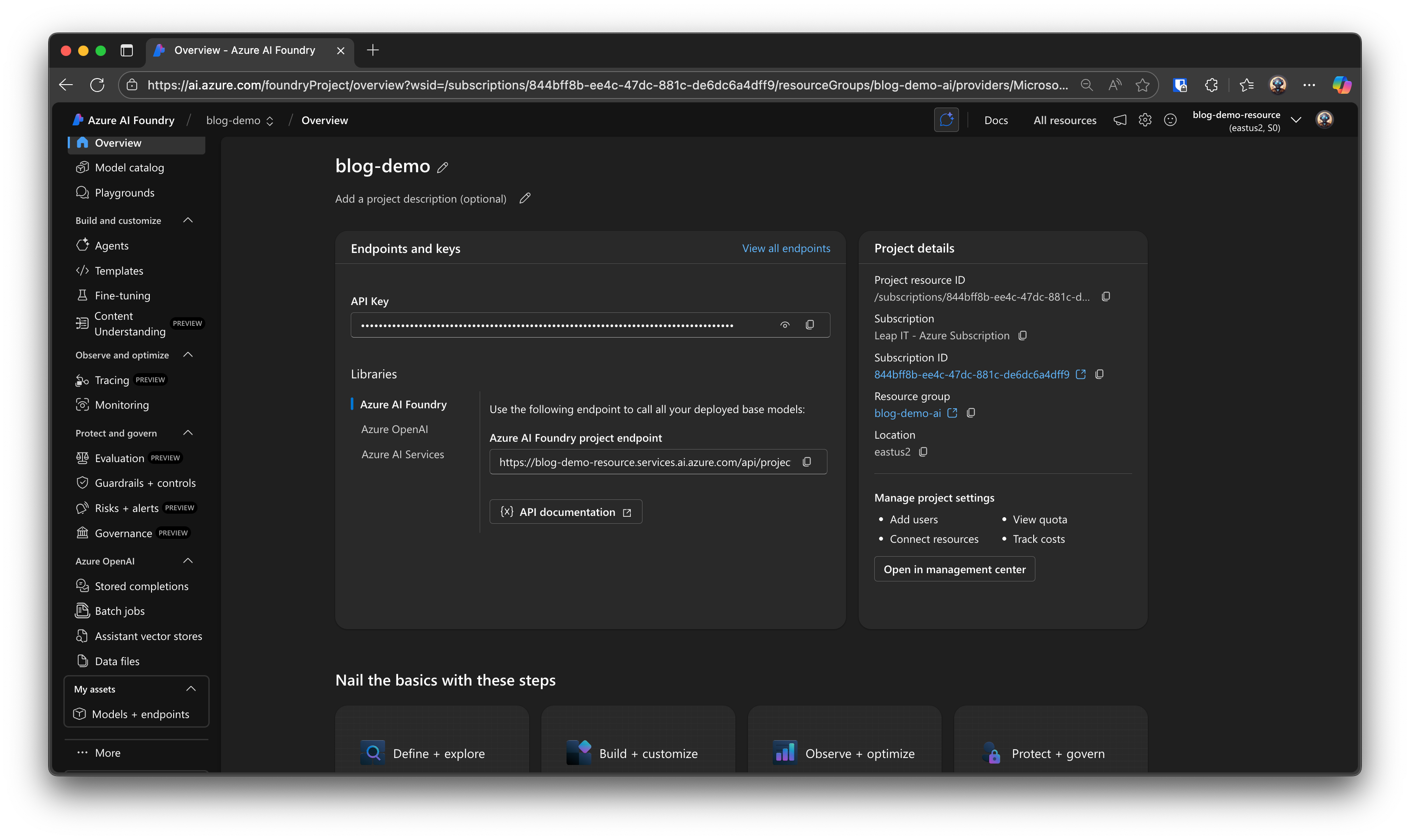This screenshot has width=1410, height=840.
Task: Copy the Subscription ID value
Action: (x=1100, y=374)
